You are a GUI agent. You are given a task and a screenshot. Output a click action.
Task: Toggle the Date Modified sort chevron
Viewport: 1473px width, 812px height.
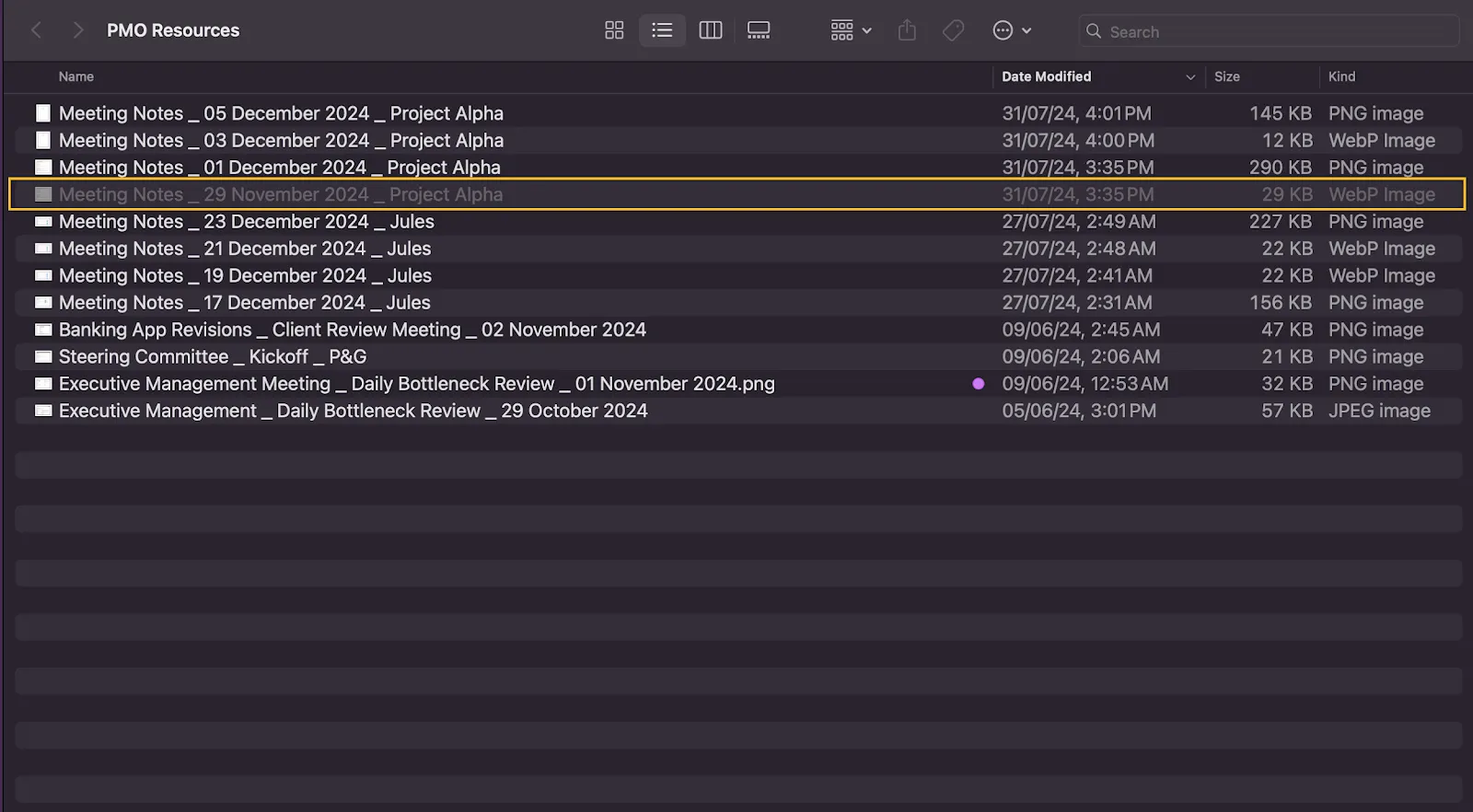[x=1190, y=77]
